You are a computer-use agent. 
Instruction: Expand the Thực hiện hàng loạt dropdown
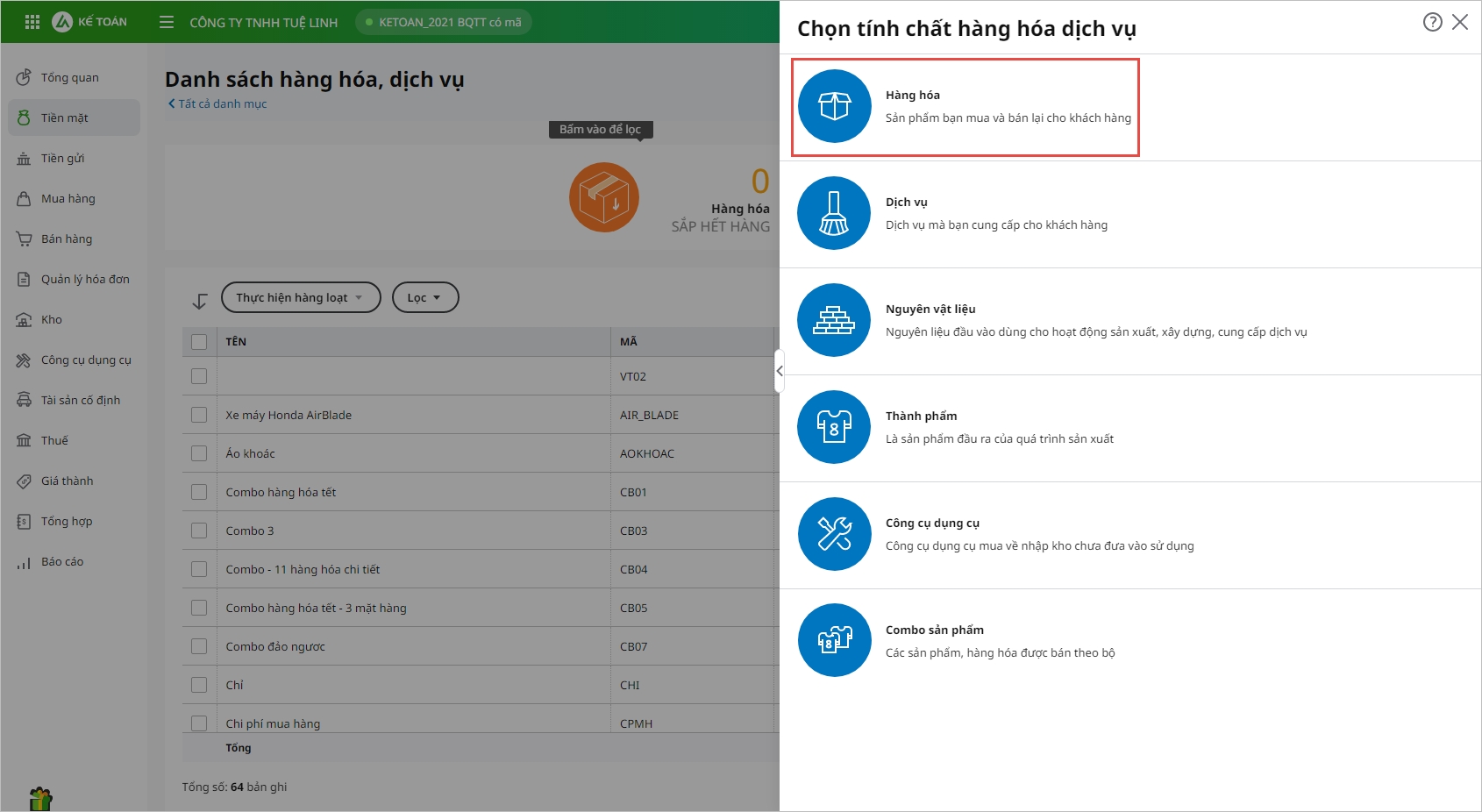[300, 297]
